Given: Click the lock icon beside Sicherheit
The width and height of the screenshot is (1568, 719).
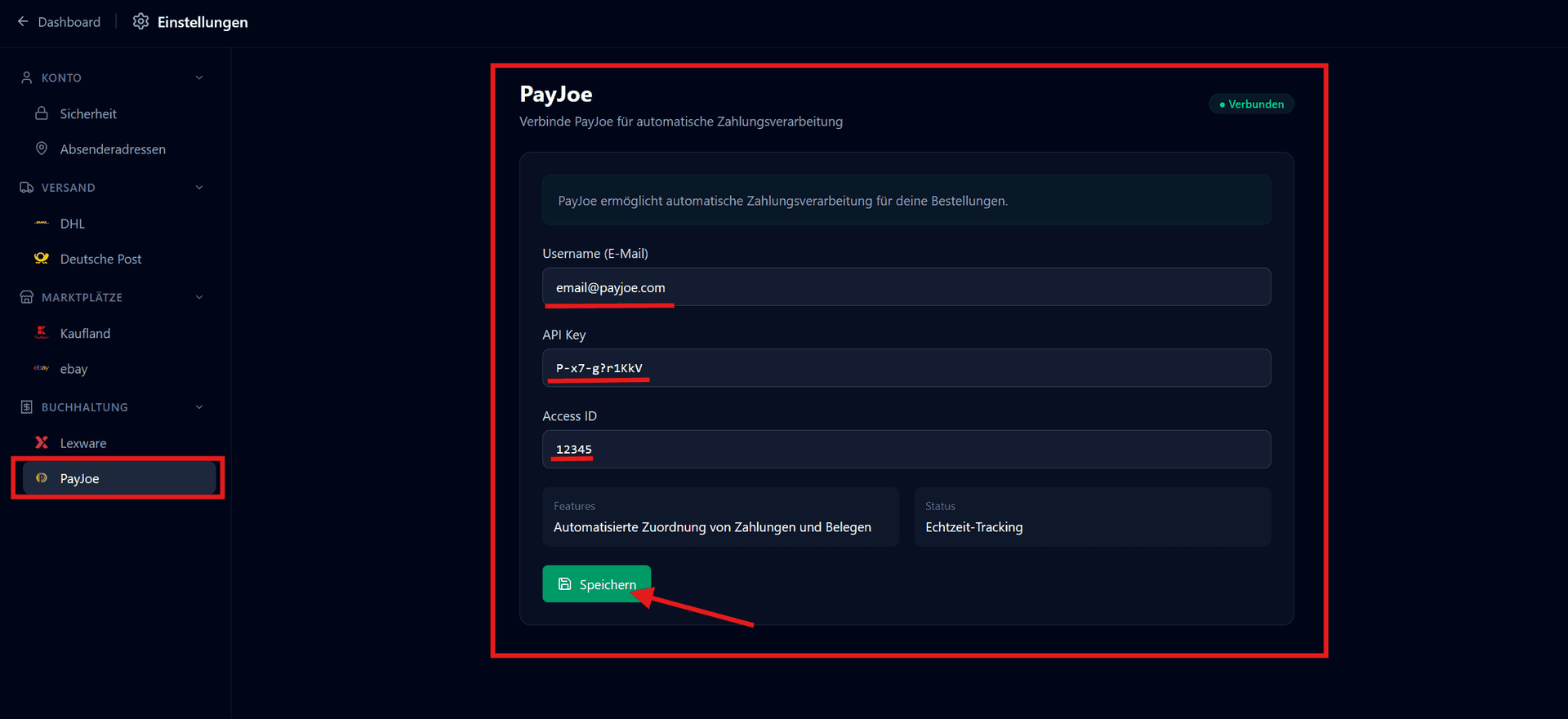Looking at the screenshot, I should point(42,113).
